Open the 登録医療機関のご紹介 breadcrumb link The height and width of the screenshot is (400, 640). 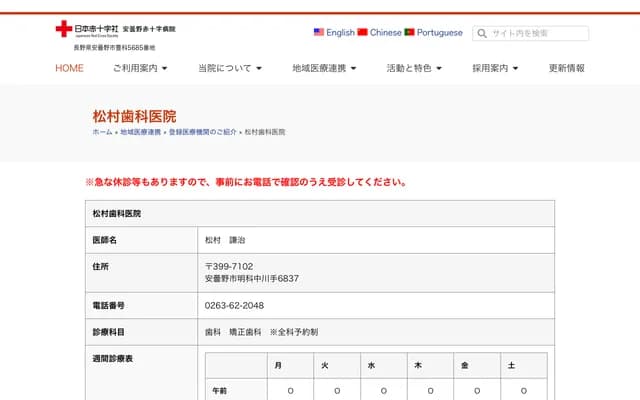202,133
